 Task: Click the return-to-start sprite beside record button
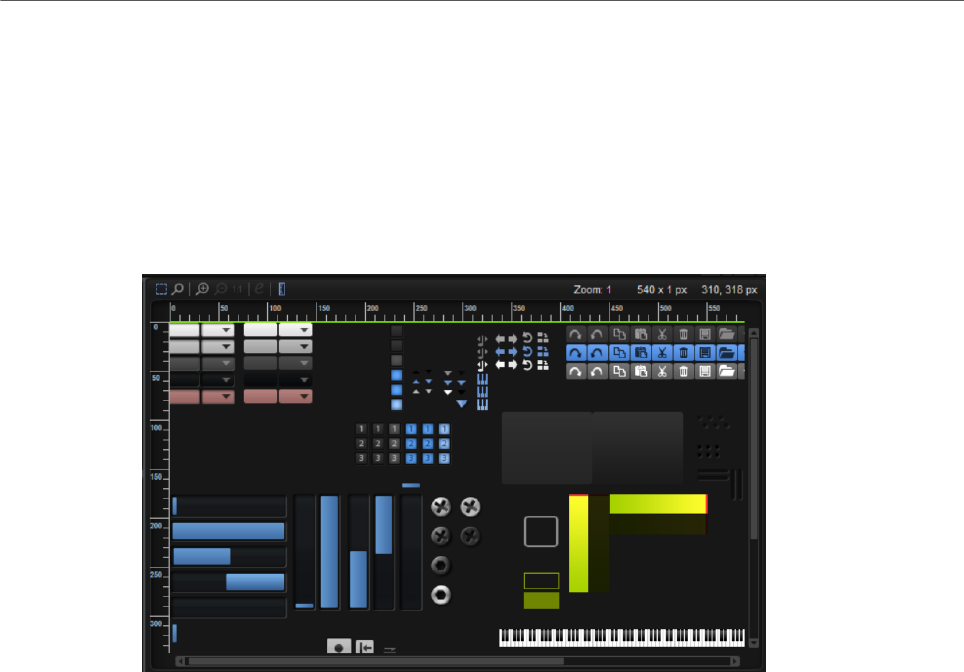(365, 647)
